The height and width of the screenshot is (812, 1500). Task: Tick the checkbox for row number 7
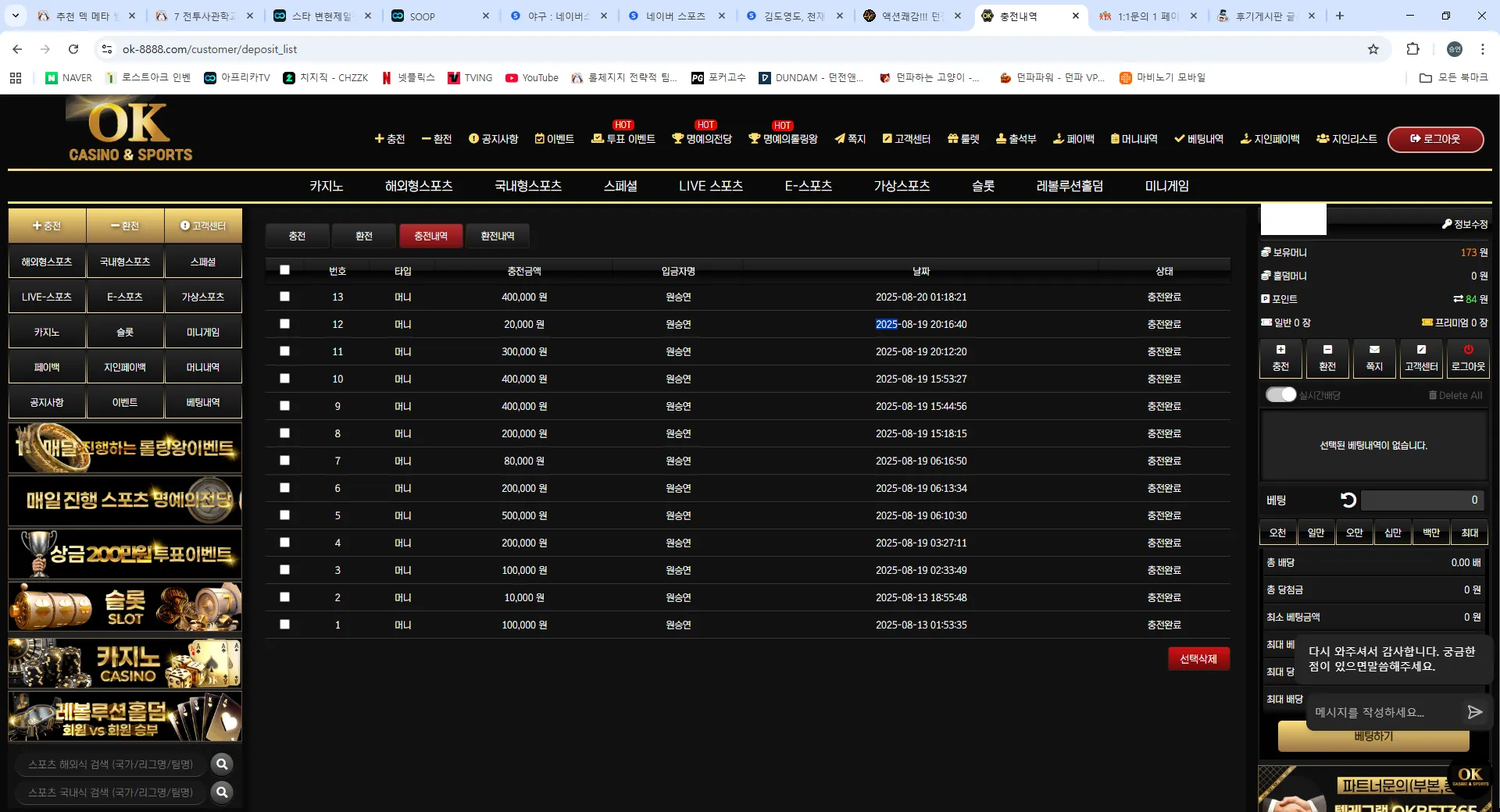point(284,461)
